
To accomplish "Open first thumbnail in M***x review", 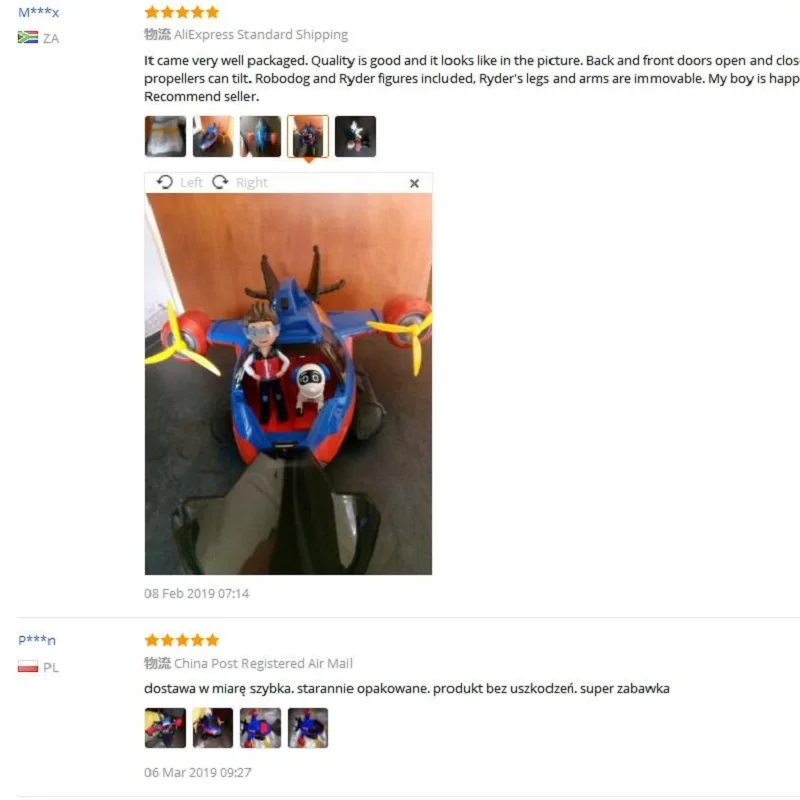I will pyautogui.click(x=165, y=136).
